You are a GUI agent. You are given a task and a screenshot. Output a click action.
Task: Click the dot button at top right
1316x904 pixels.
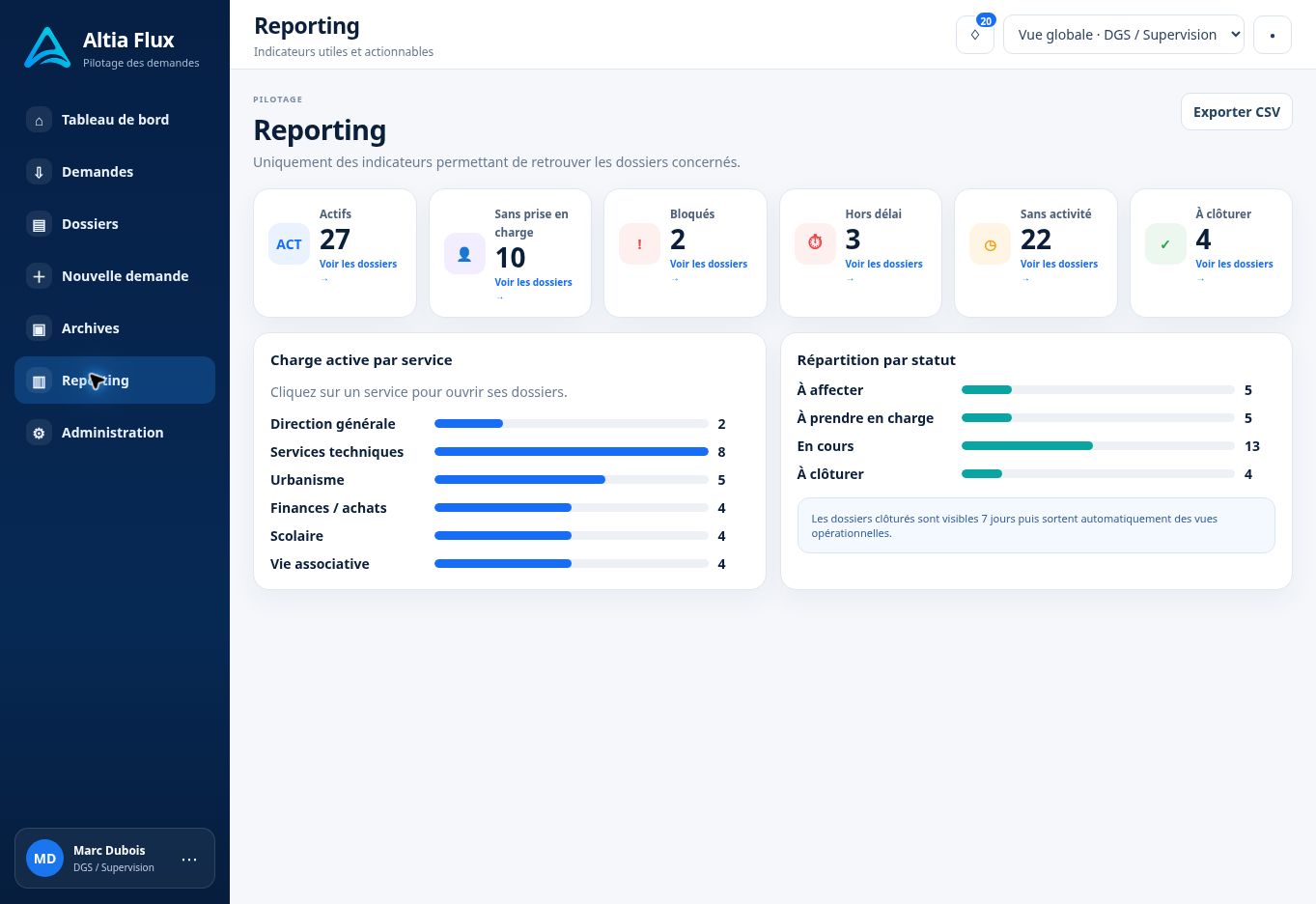[1273, 35]
